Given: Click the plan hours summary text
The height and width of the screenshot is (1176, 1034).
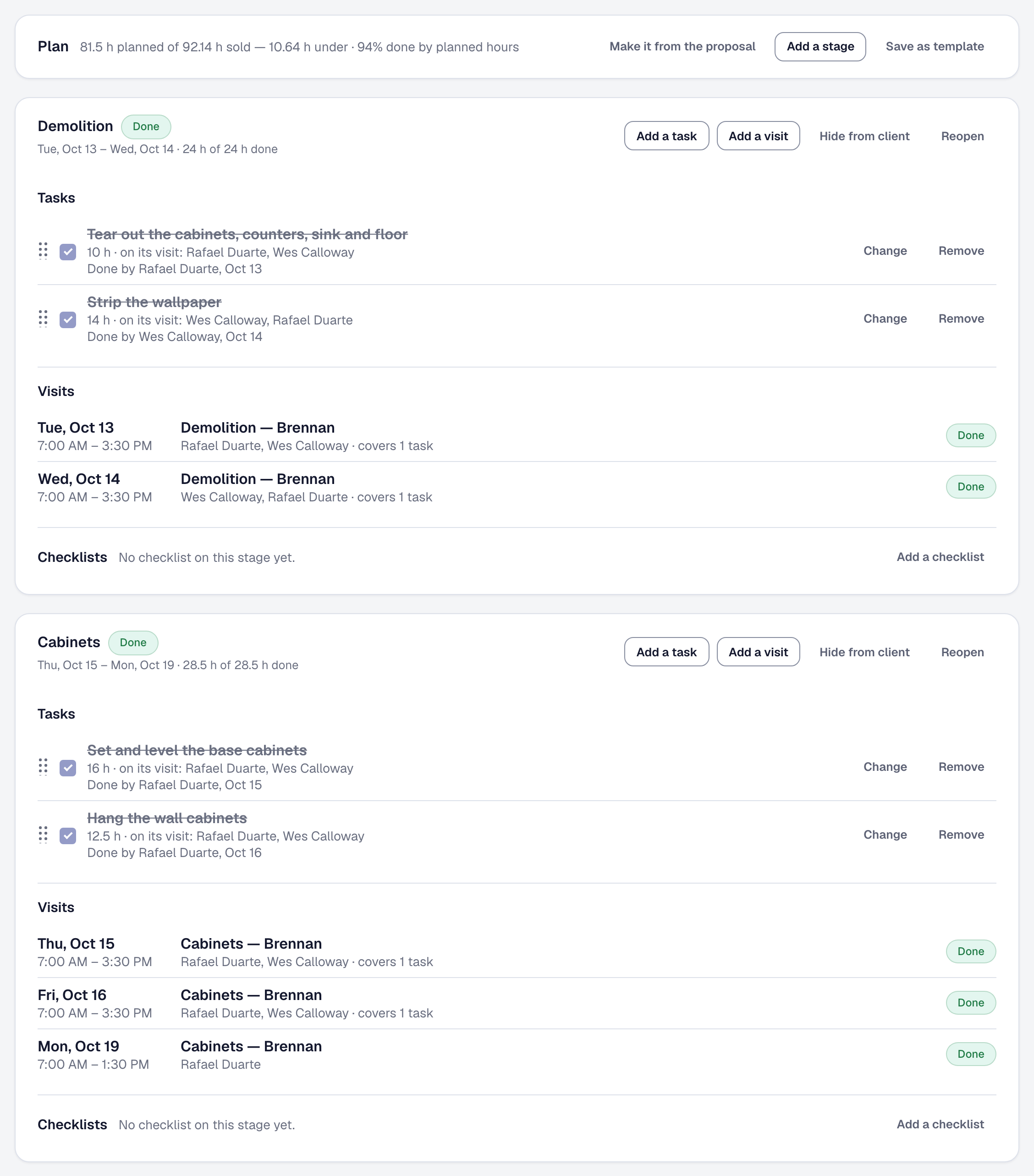Looking at the screenshot, I should 299,47.
